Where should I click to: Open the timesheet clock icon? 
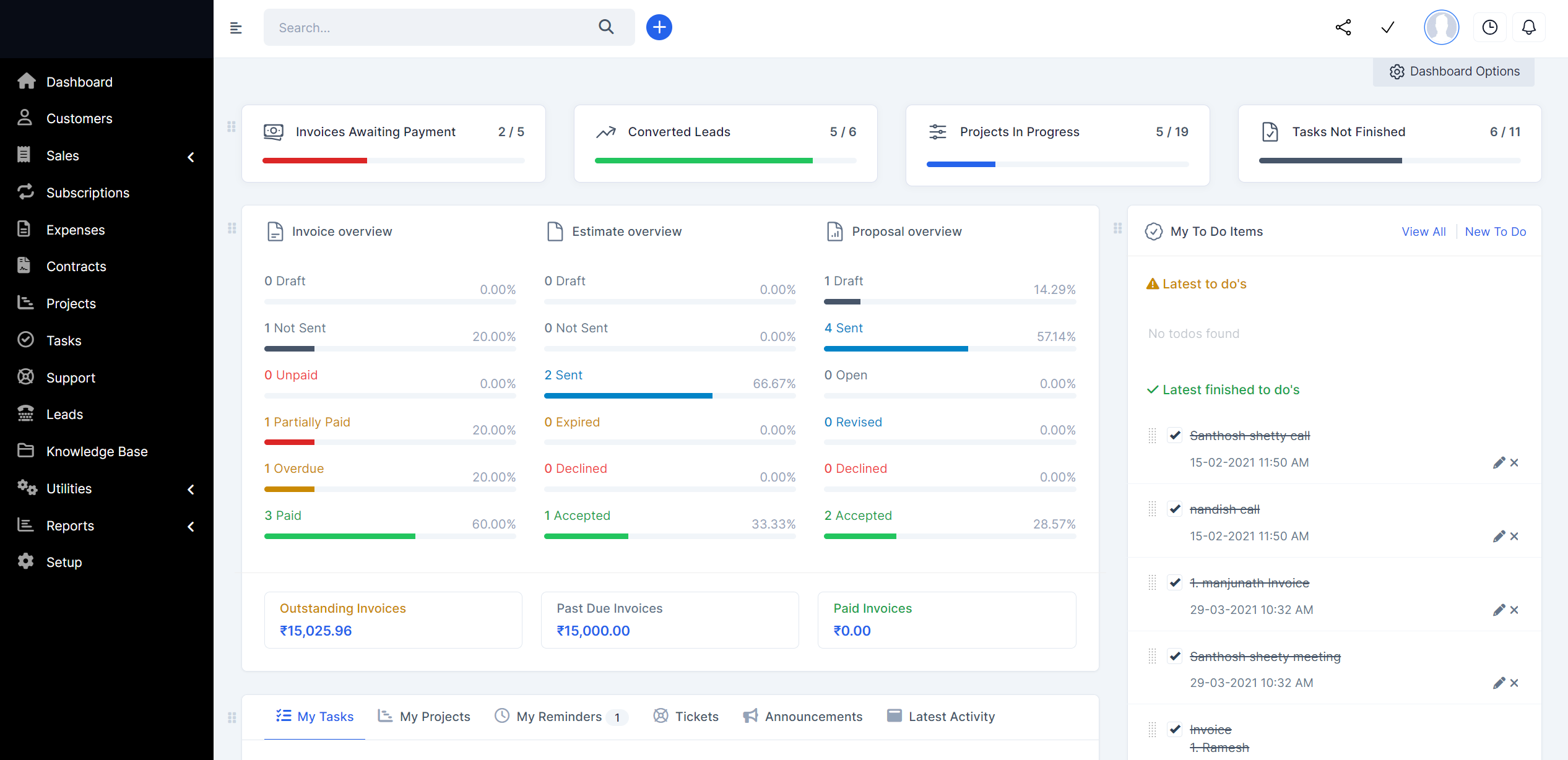point(1489,27)
